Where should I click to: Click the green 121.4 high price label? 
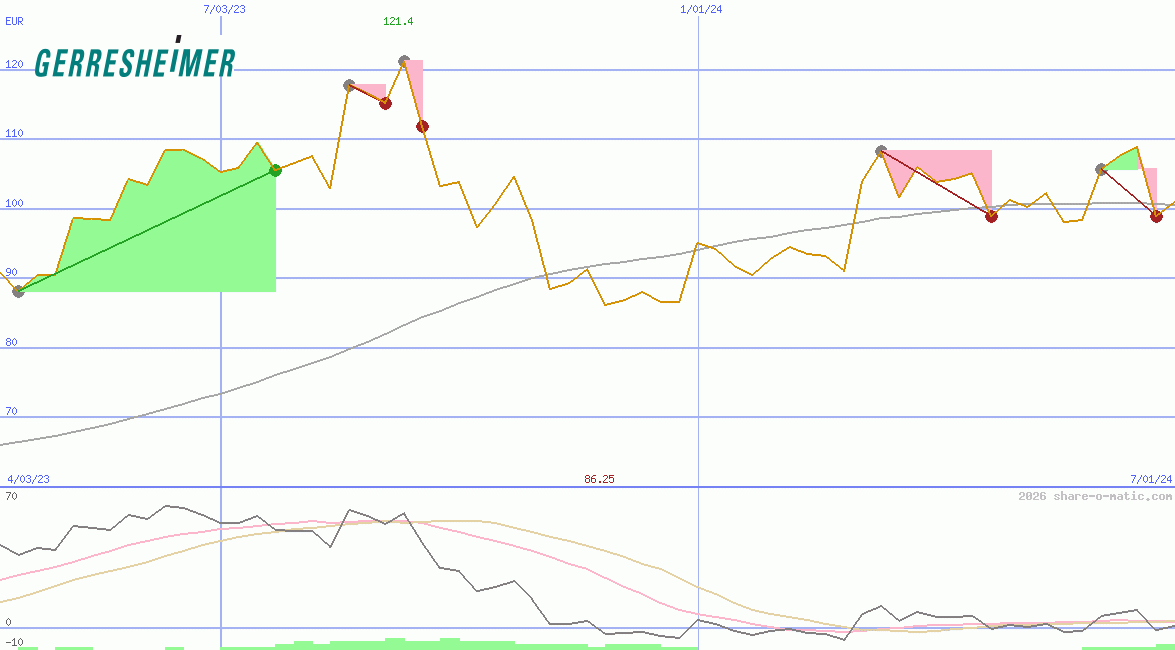click(398, 21)
